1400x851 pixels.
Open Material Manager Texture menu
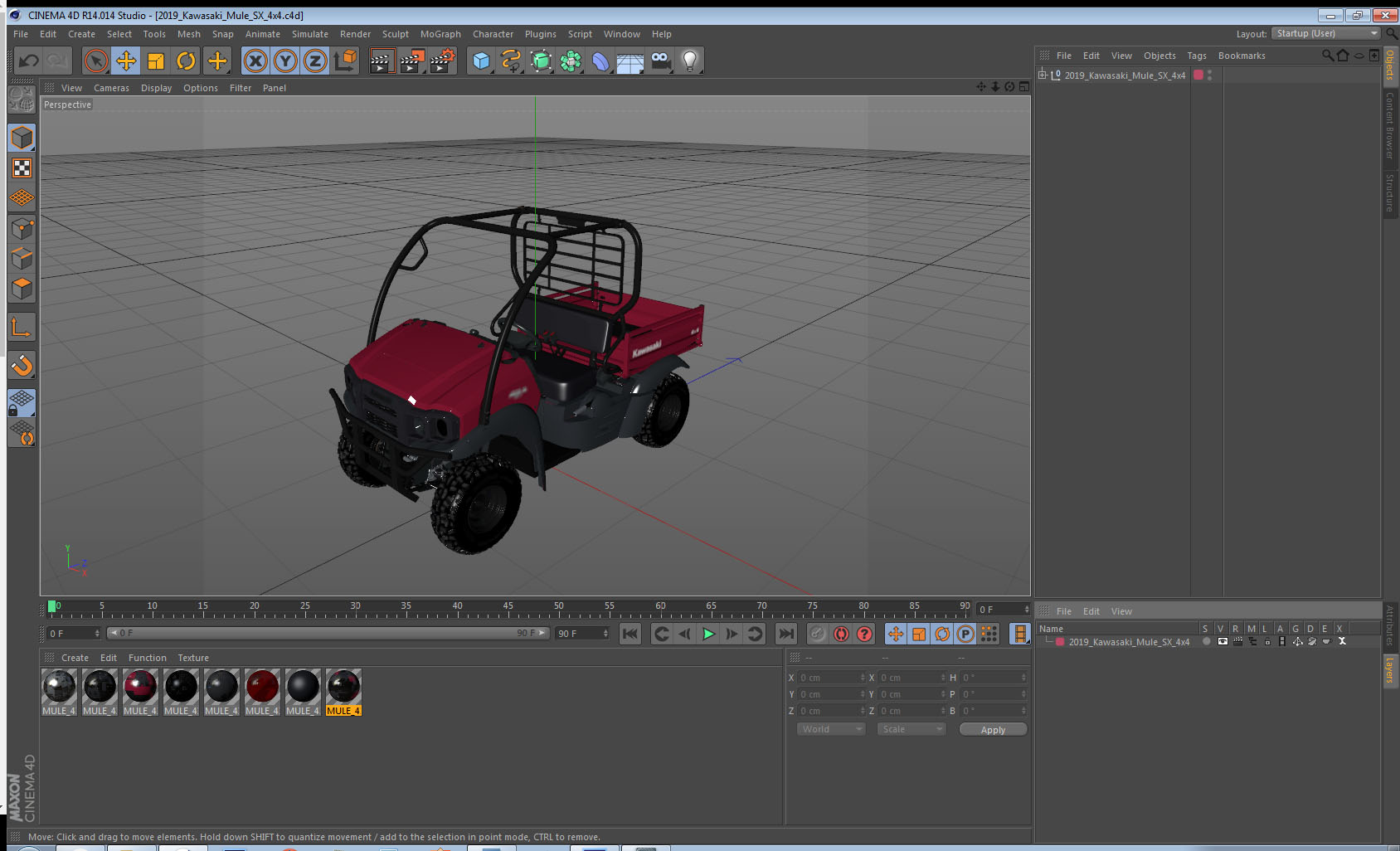193,658
